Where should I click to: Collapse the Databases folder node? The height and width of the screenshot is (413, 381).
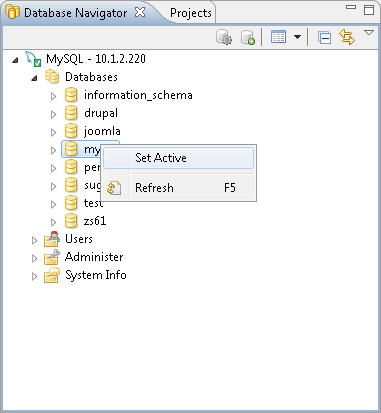coord(34,78)
